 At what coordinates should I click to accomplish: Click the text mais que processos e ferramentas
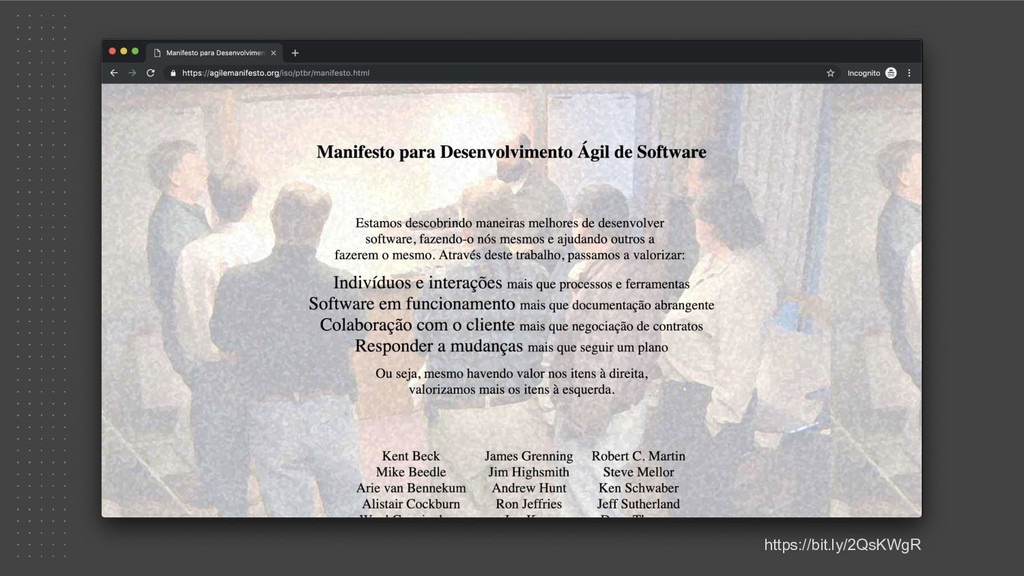(598, 284)
